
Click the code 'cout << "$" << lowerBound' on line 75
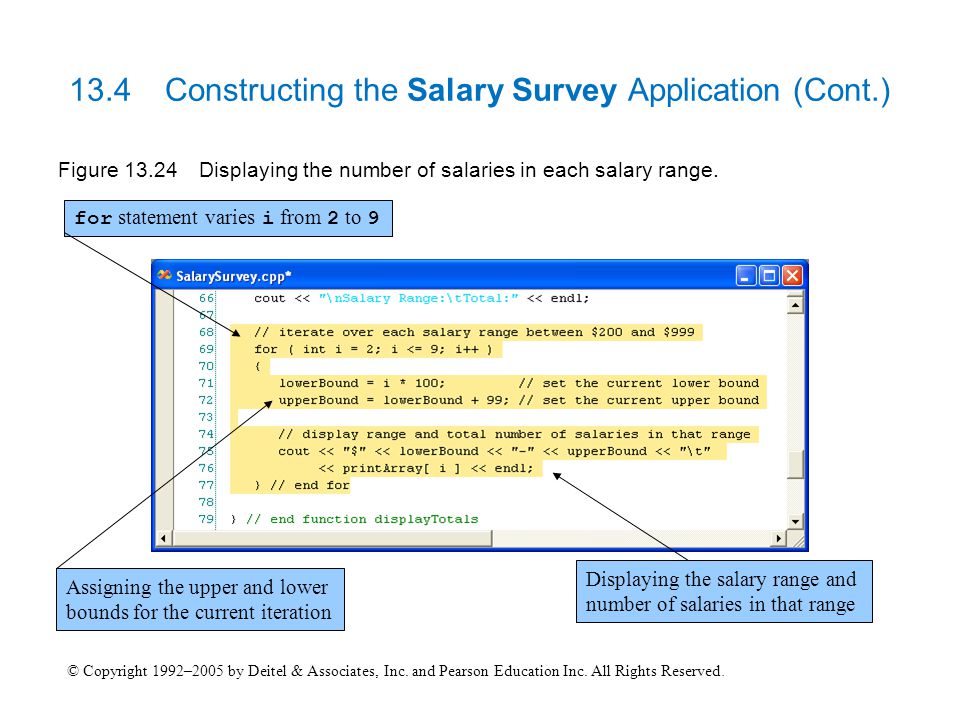click(378, 451)
